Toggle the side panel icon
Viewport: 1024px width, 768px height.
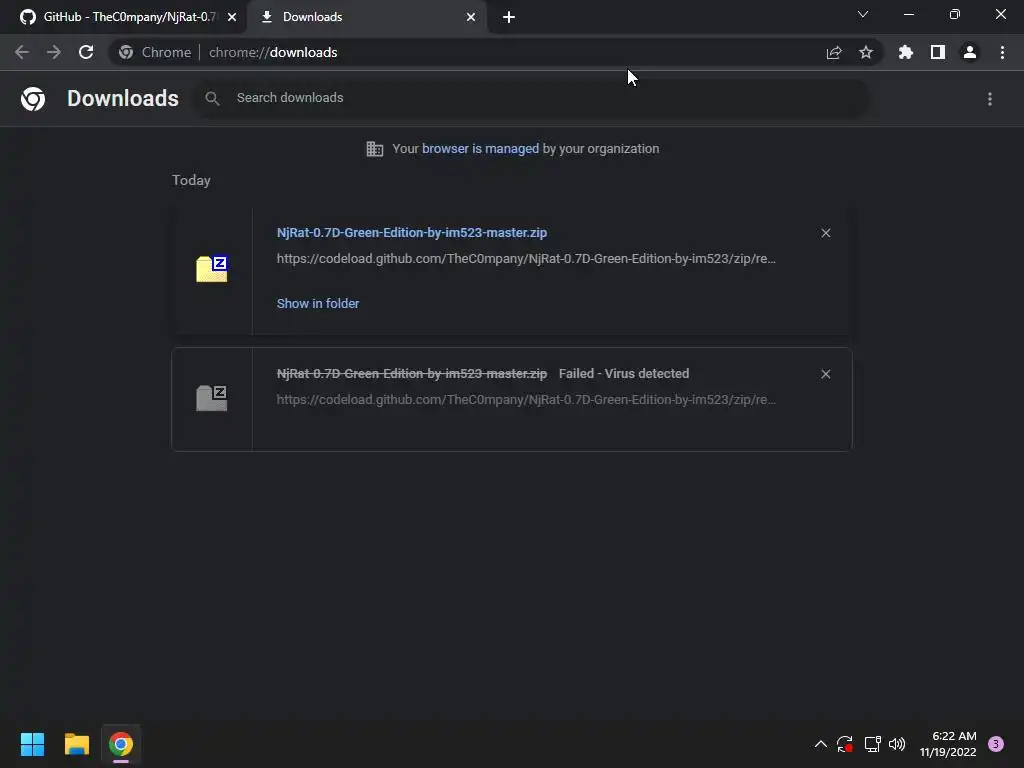pos(938,52)
